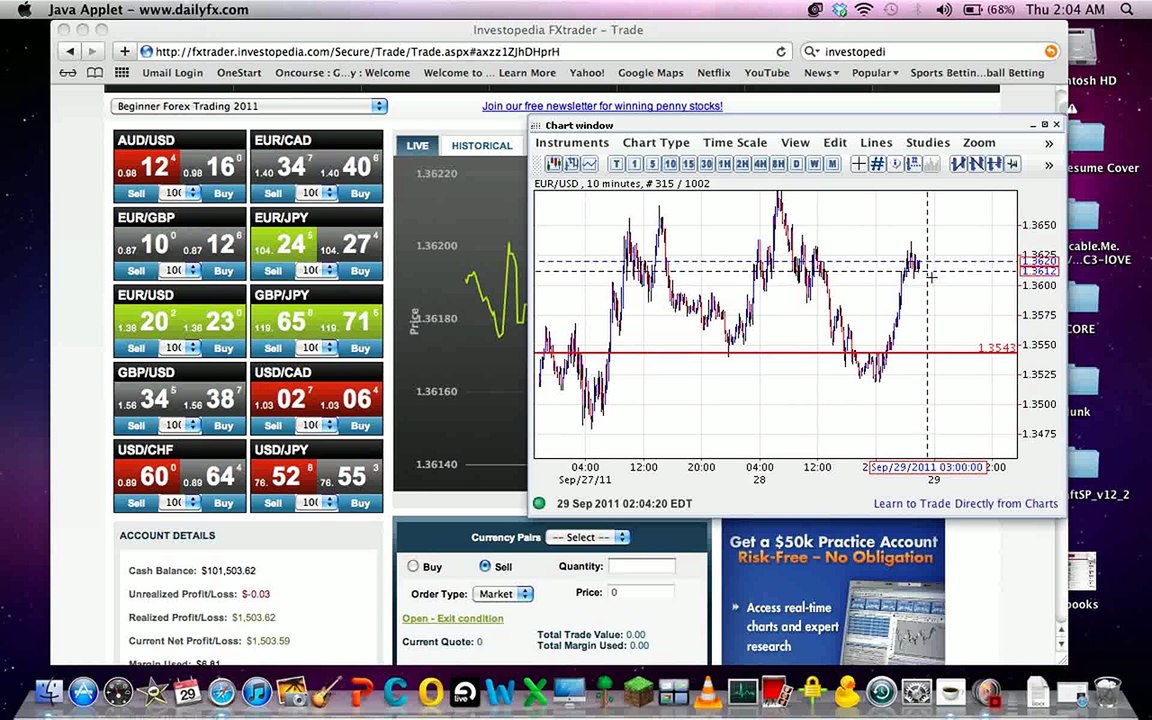The image size is (1152, 720).
Task: Select the 15 minute time scale button
Action: pos(688,164)
